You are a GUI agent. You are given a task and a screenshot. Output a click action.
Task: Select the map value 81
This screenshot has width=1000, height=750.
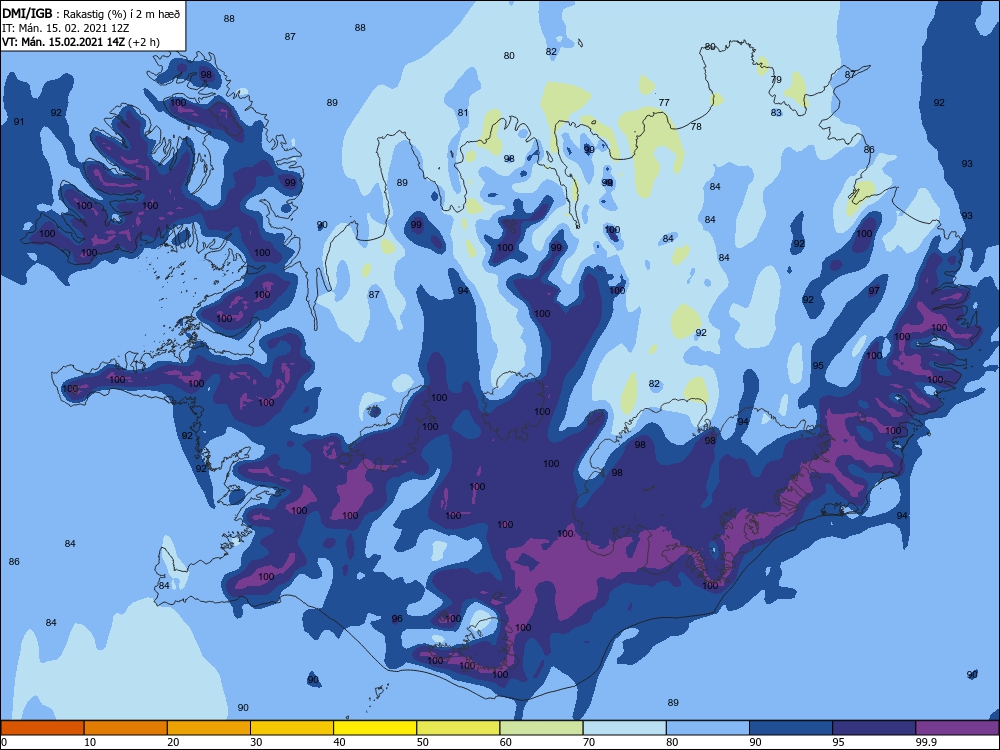463,113
